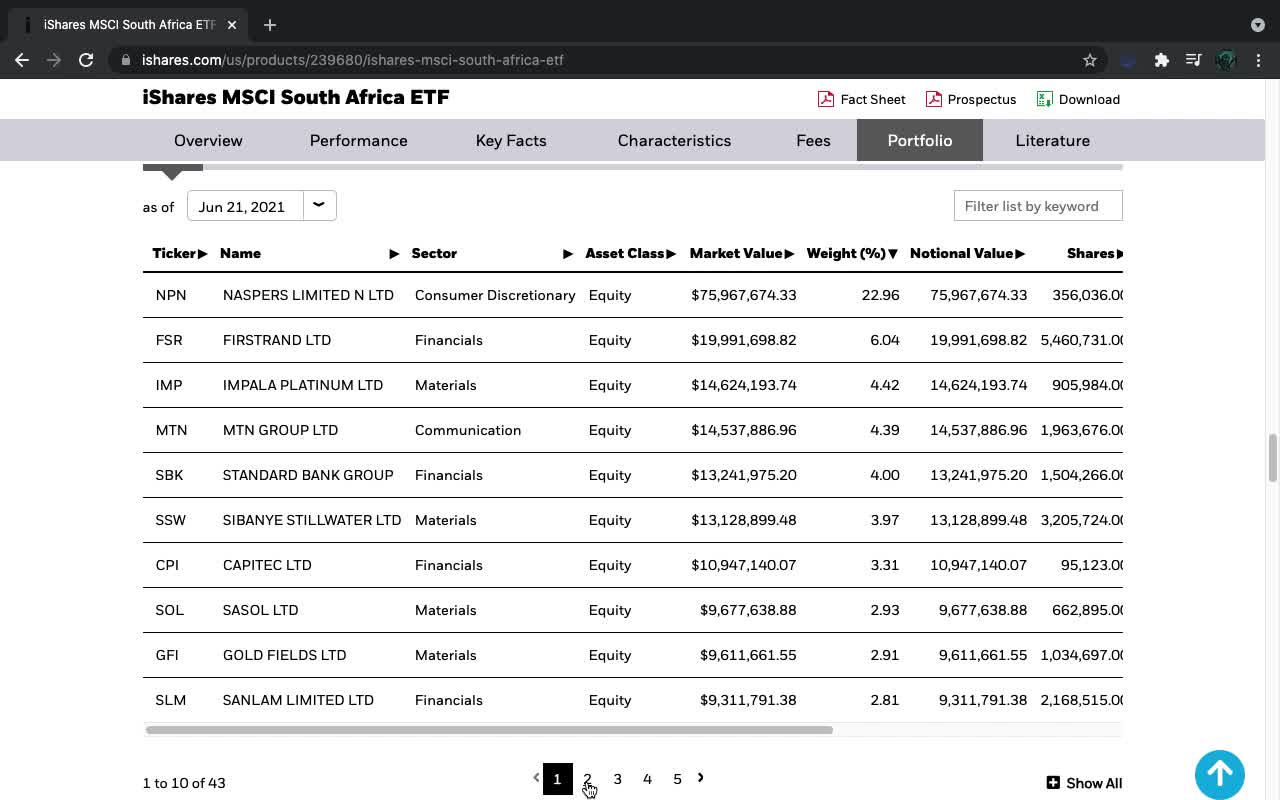Sort table by Shares column
This screenshot has width=1280, height=800.
point(1095,253)
